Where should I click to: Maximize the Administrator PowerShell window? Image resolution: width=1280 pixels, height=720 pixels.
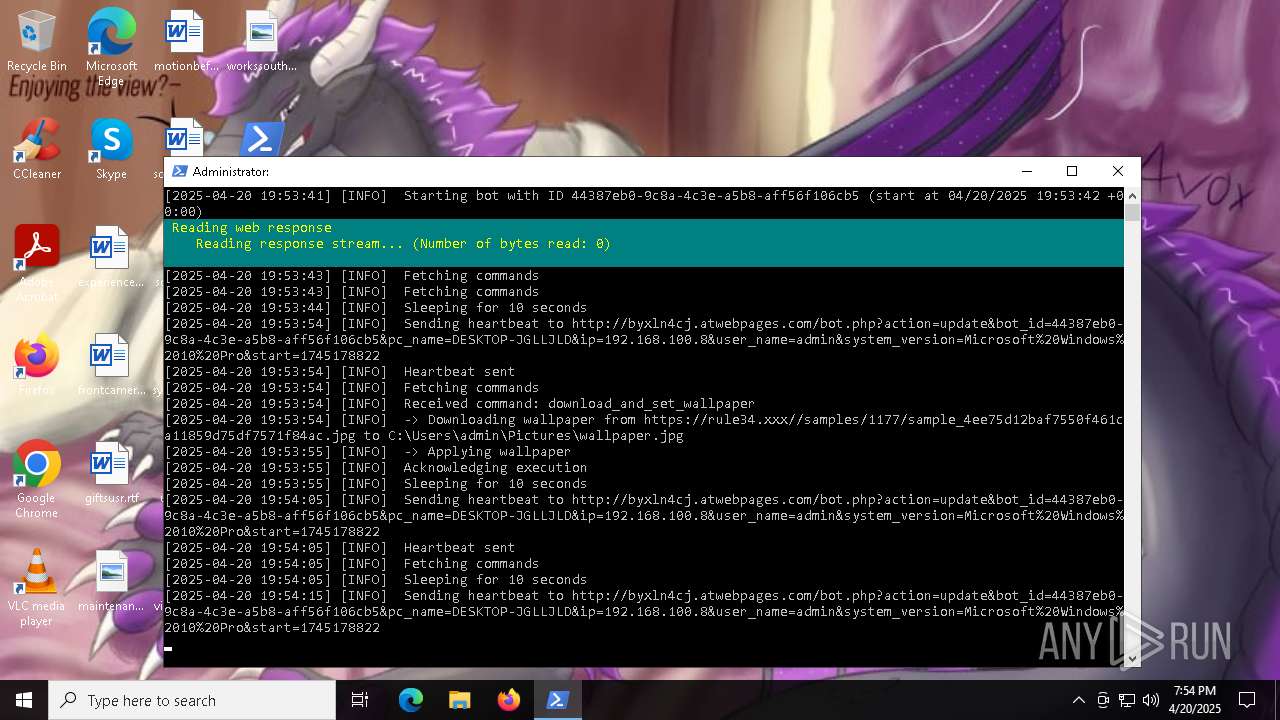1072,171
